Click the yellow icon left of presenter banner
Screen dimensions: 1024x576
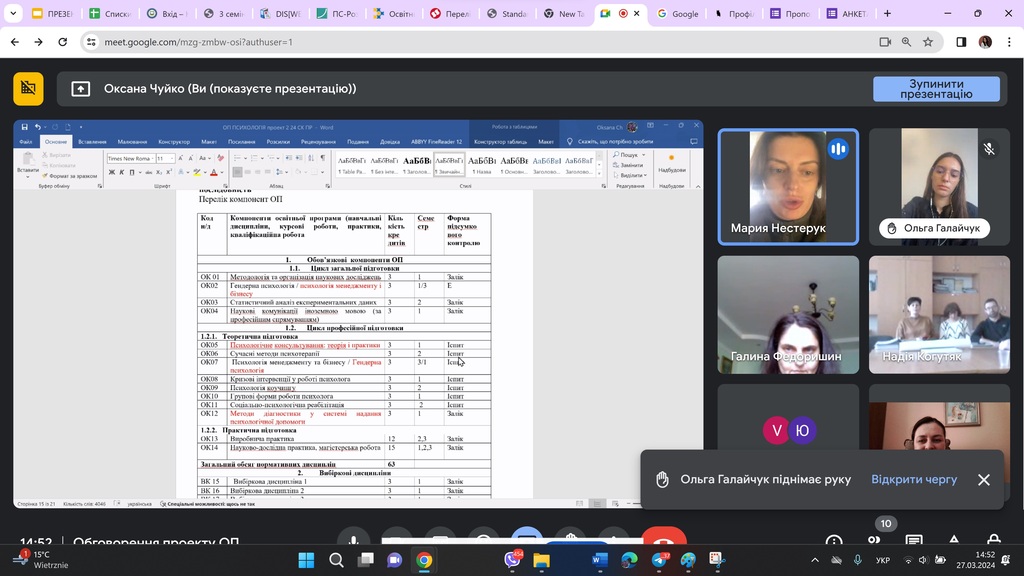pyautogui.click(x=28, y=89)
